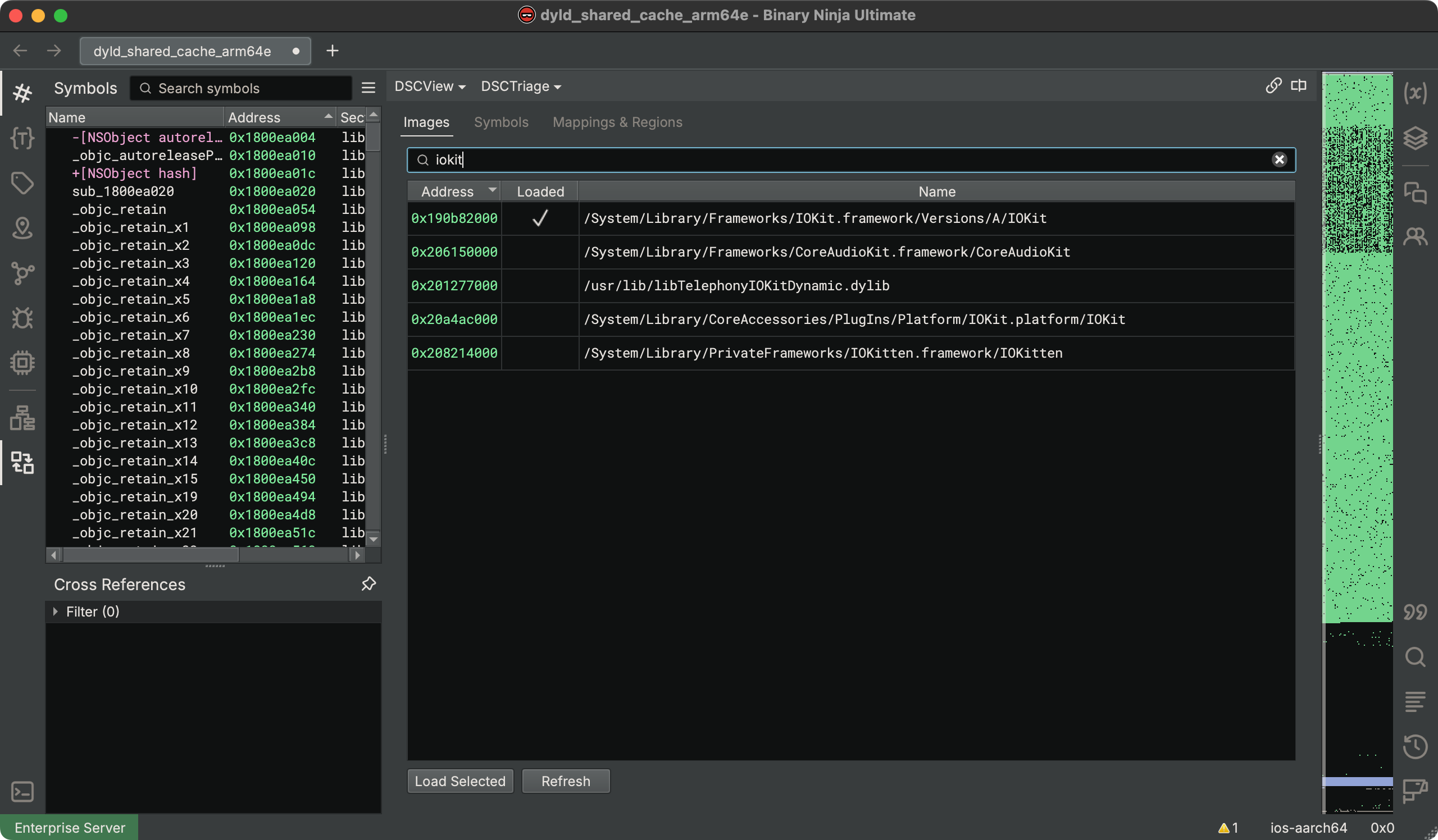Open the Stack layers icon
Viewport: 1438px width, 840px height.
tap(1415, 138)
